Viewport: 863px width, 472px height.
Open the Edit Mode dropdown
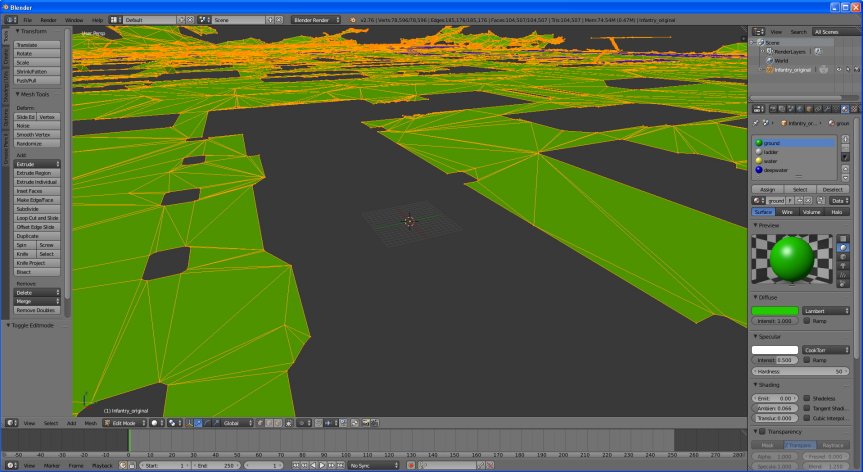click(x=125, y=423)
